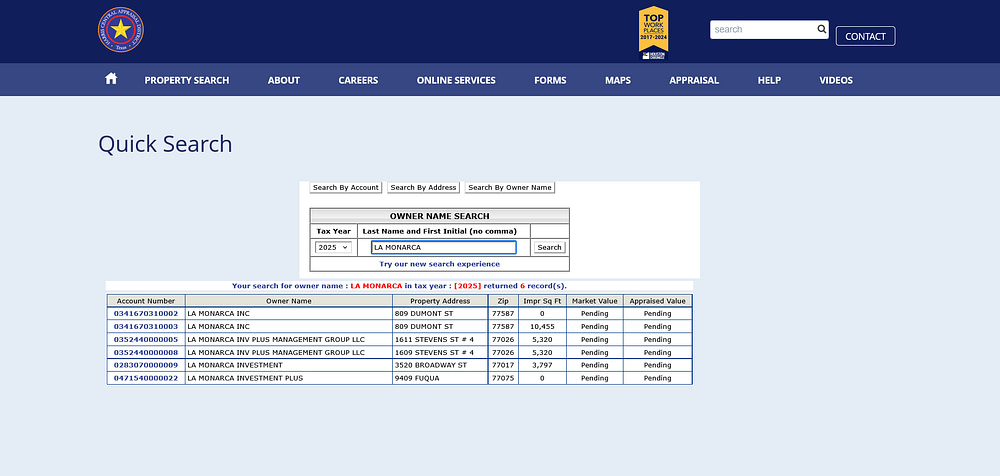This screenshot has height=476, width=1000.
Task: Click the 3520 BROADWAY ST address
Action: point(431,365)
